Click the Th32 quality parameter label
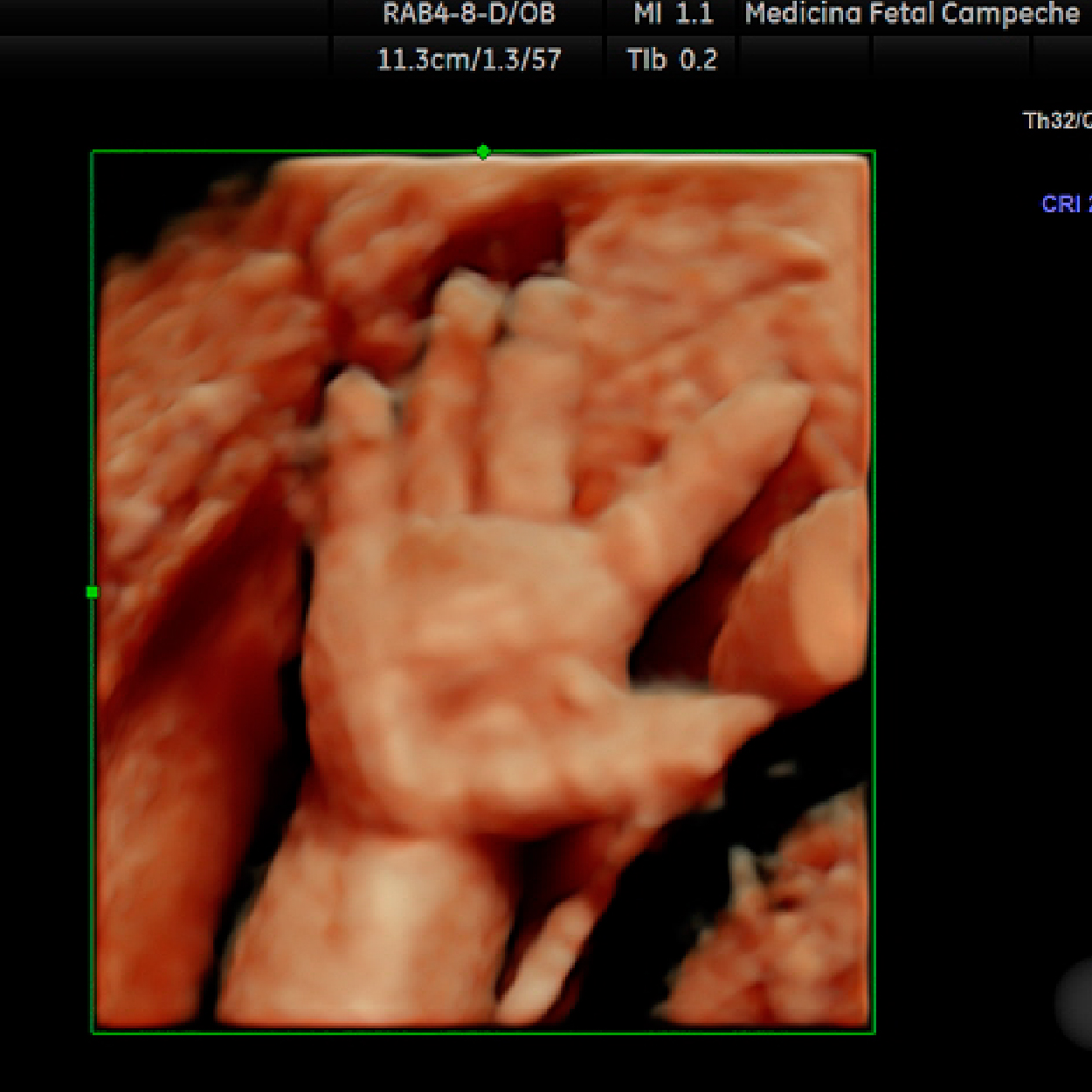The image size is (1092, 1092). point(1057,121)
